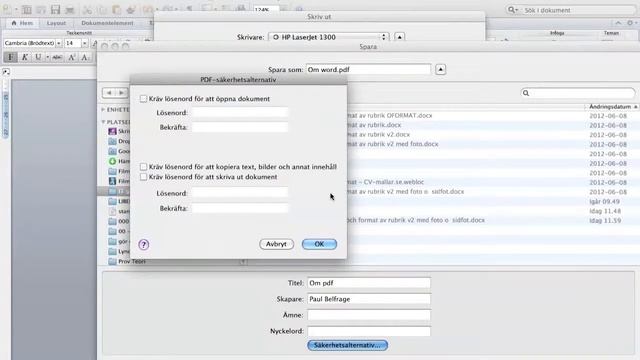
Task: Click the cut scissors icon in Word toolbar
Action: (x=87, y=9)
